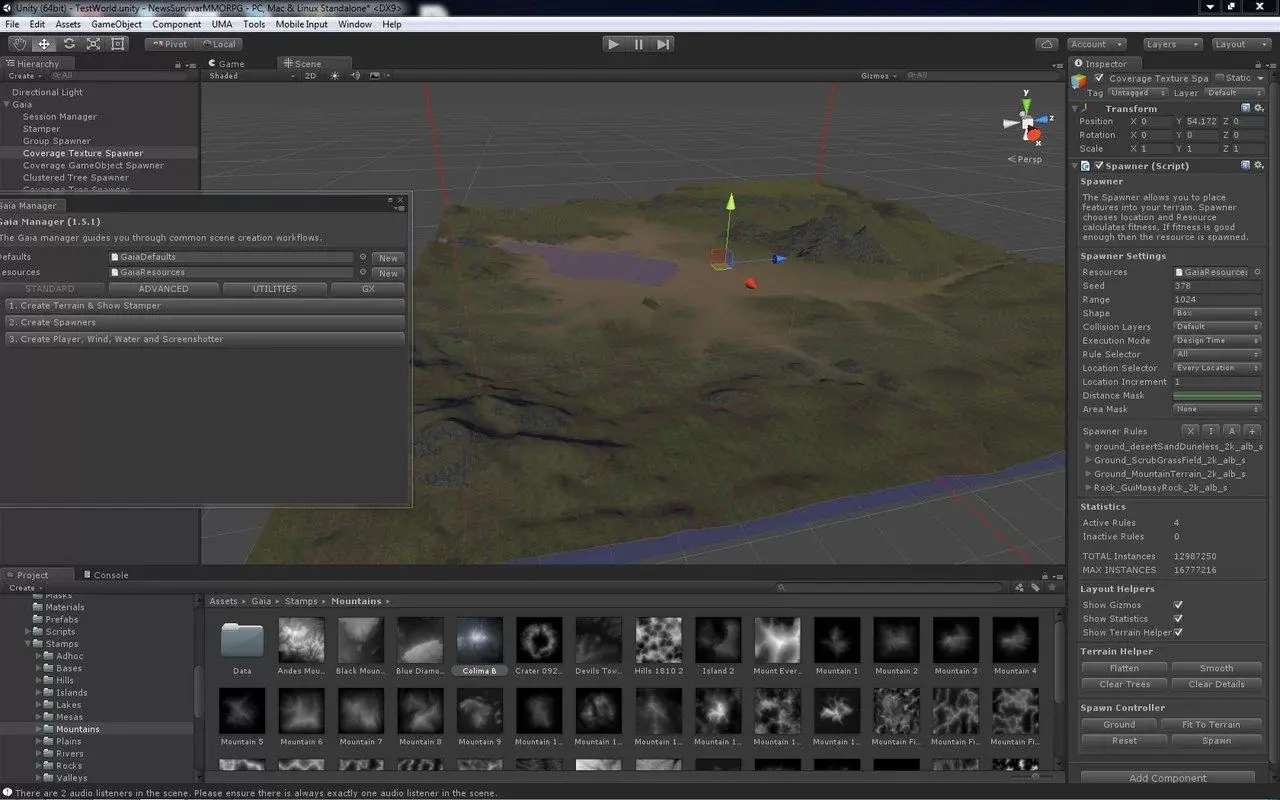1280x800 pixels.
Task: Select the Scale tool in the toolbar
Action: click(93, 44)
